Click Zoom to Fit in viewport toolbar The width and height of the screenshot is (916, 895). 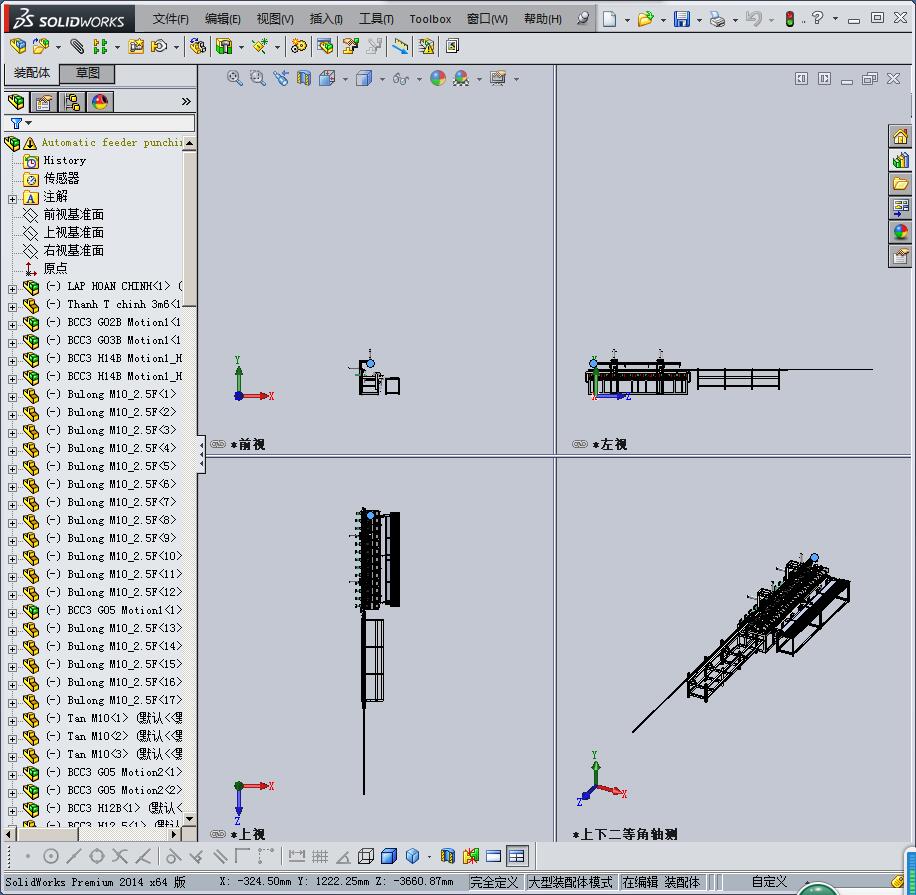(x=235, y=78)
